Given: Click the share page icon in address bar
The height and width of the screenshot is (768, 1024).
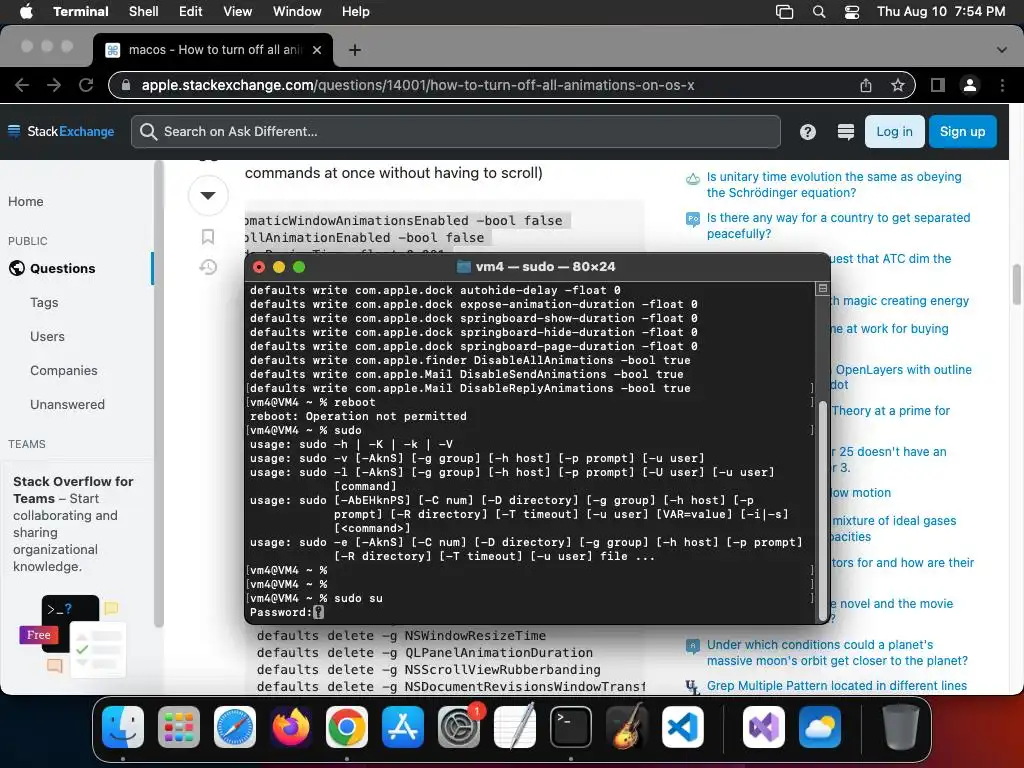Looking at the screenshot, I should click(x=866, y=85).
